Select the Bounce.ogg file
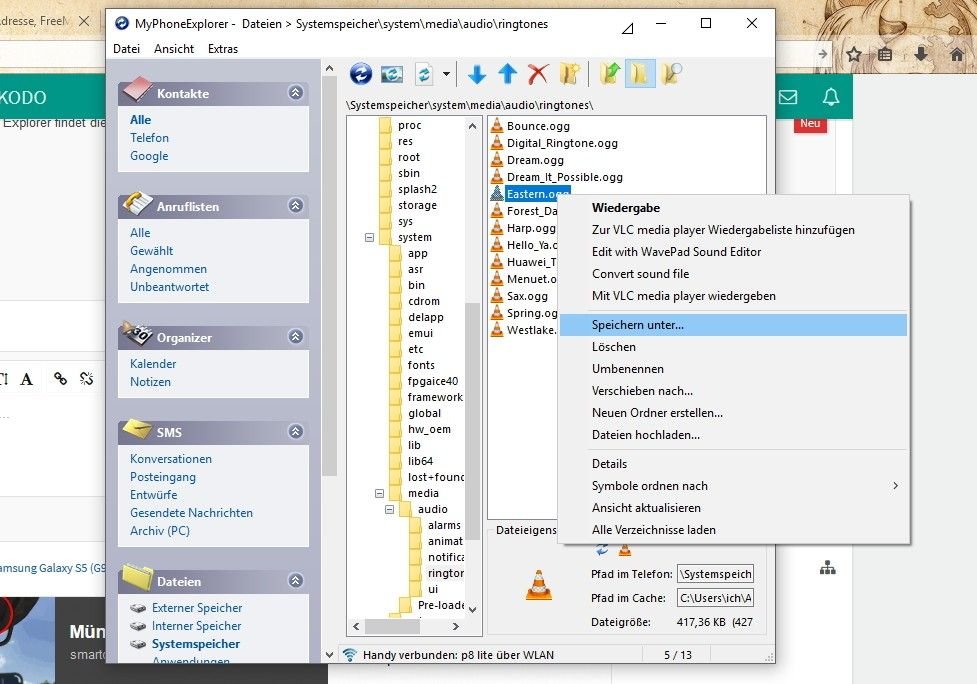The image size is (977, 684). click(538, 126)
